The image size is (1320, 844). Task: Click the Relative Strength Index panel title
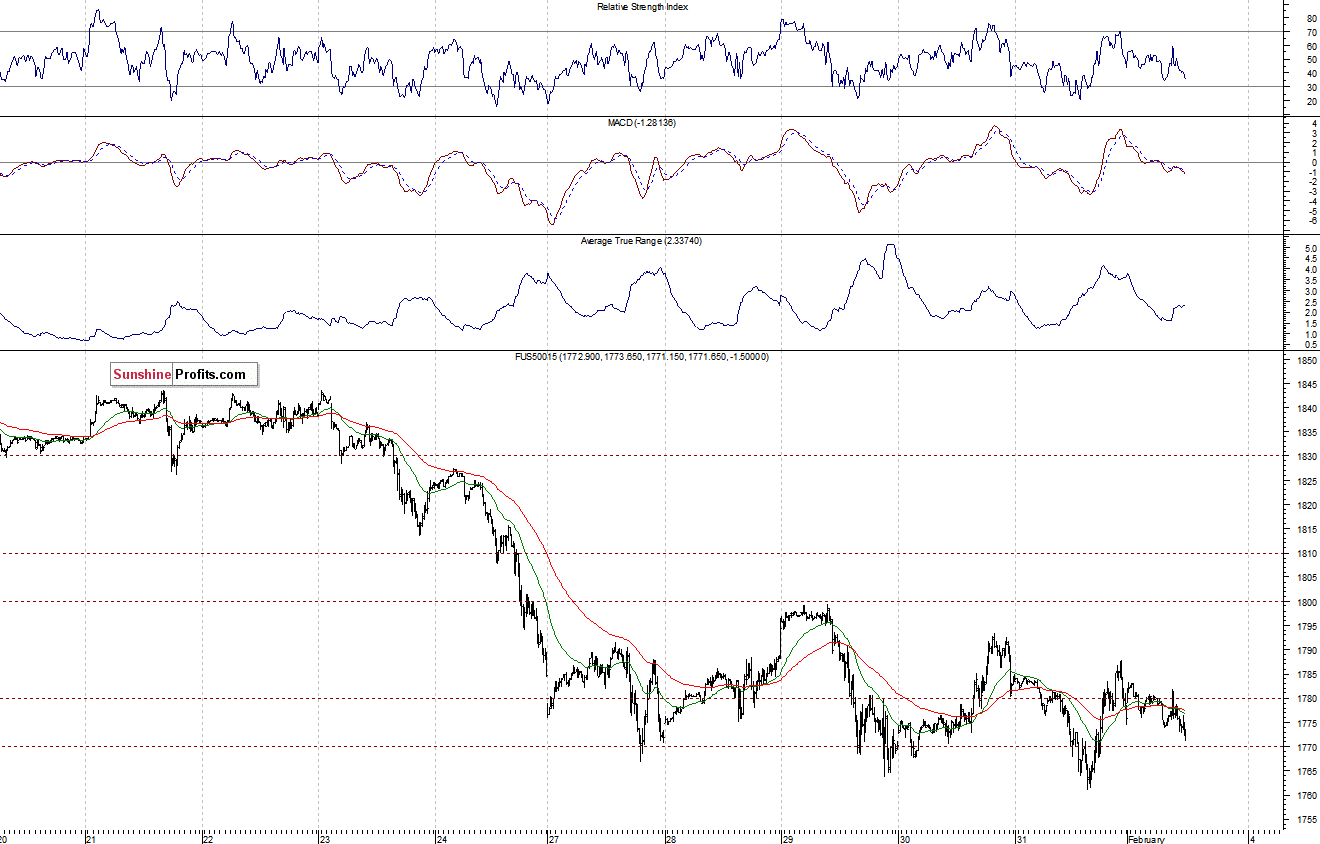pyautogui.click(x=642, y=7)
